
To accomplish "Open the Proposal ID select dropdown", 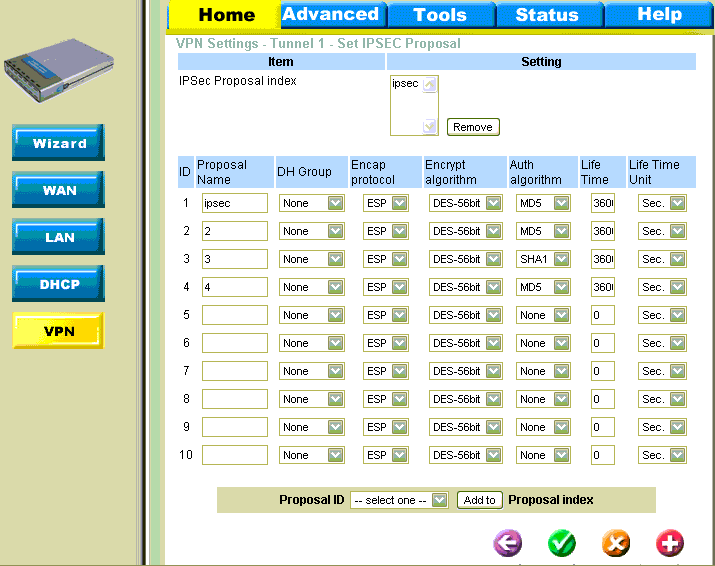I will point(399,500).
